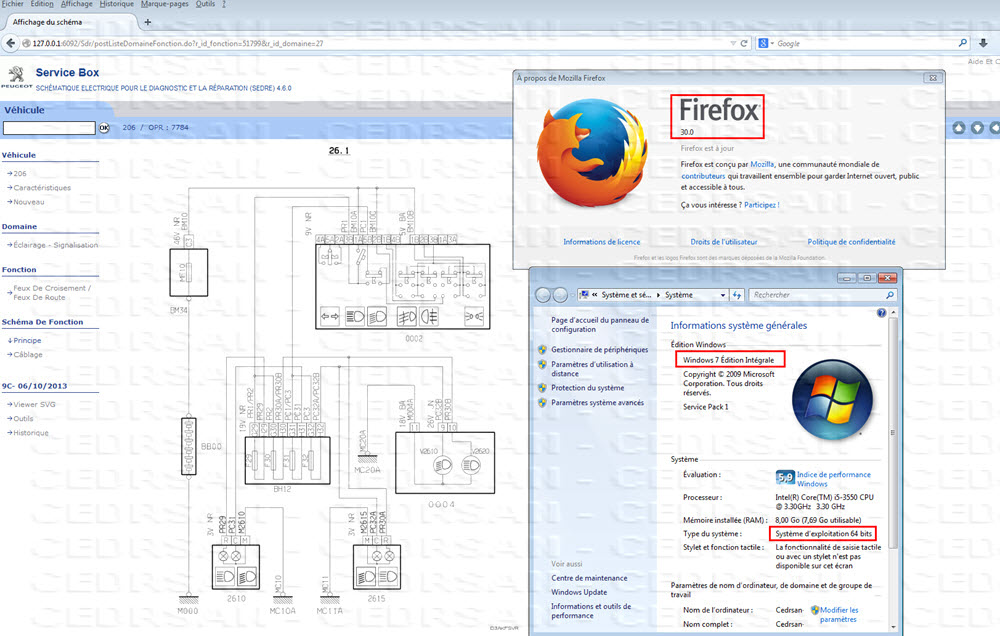Open the URL bar history dropdown arrow
Viewport: 1000px width, 636px height.
click(x=733, y=43)
